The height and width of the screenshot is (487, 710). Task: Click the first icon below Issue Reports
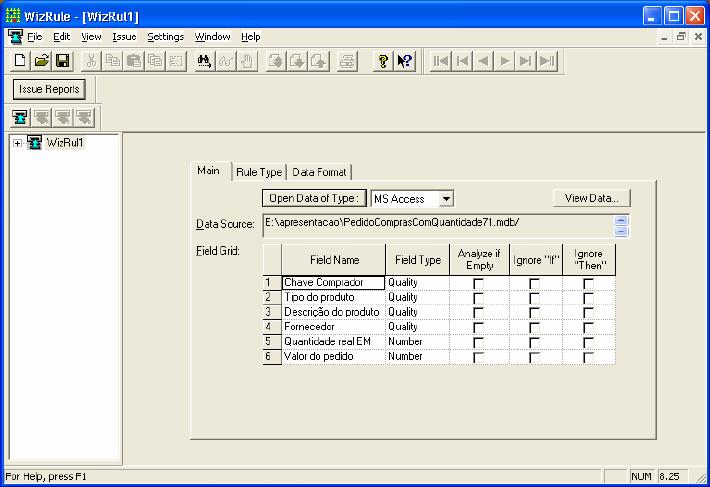(x=21, y=117)
